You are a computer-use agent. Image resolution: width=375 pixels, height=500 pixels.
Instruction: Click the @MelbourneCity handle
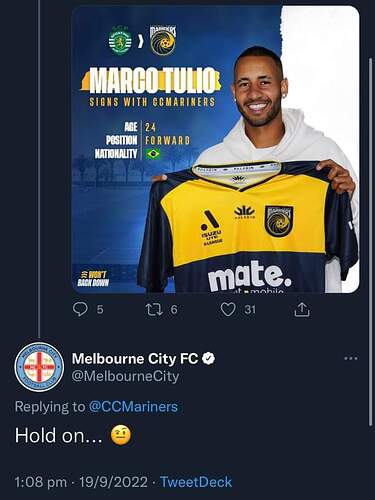coord(125,376)
